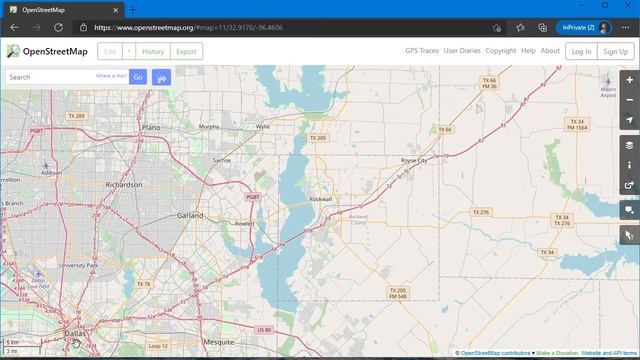This screenshot has width=640, height=360.
Task: Add this page to favorites
Action: click(497, 28)
